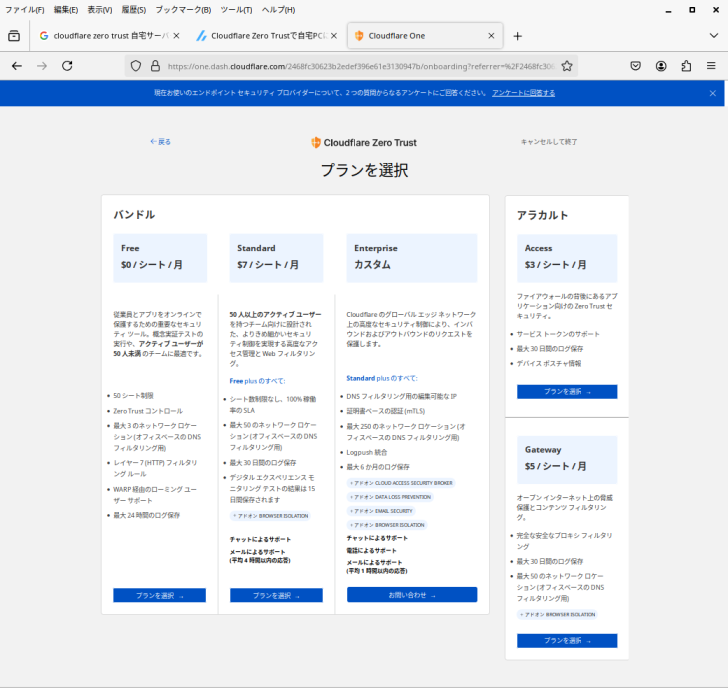Click the プランを選択 page heading
Image resolution: width=728 pixels, height=688 pixels.
pyautogui.click(x=364, y=170)
